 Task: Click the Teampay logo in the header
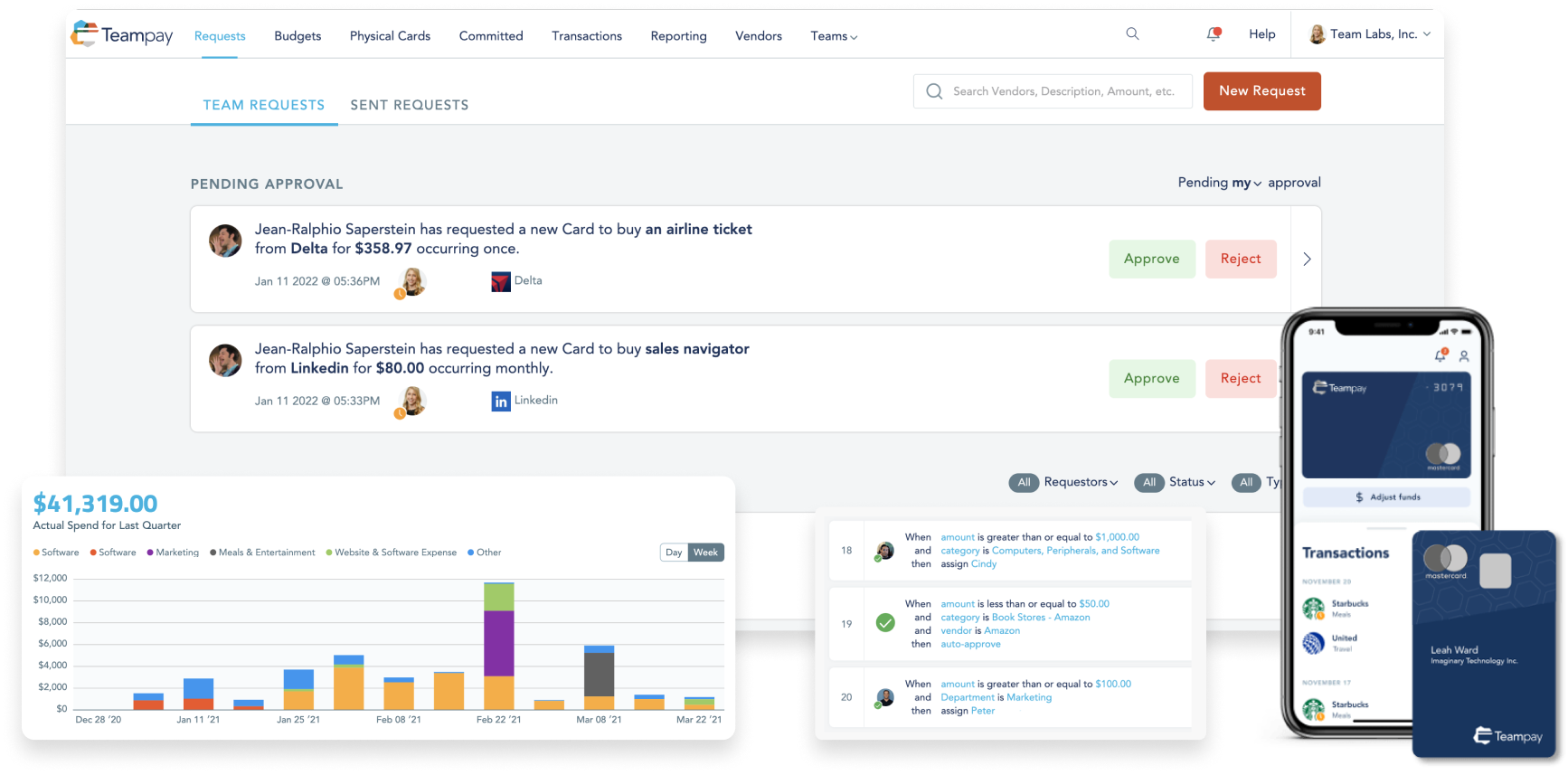click(x=121, y=35)
